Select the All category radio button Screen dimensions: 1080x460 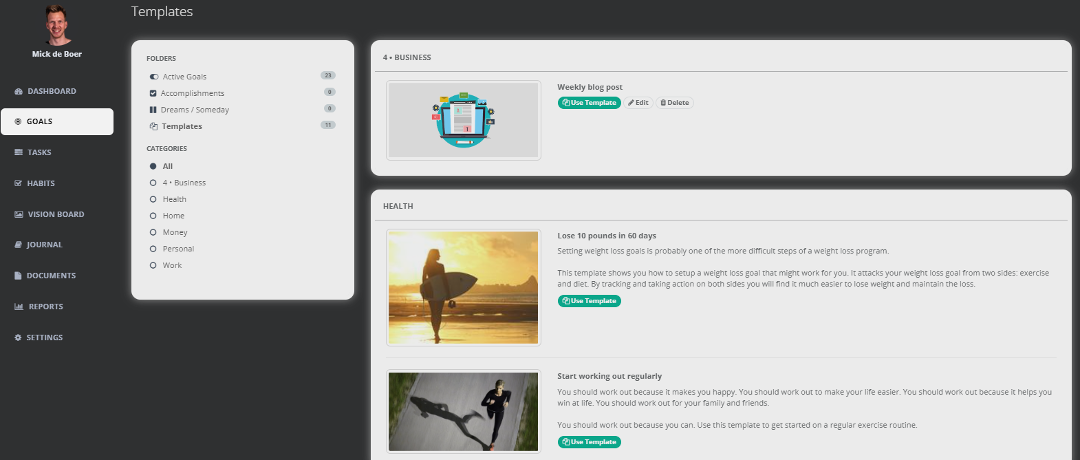(153, 167)
